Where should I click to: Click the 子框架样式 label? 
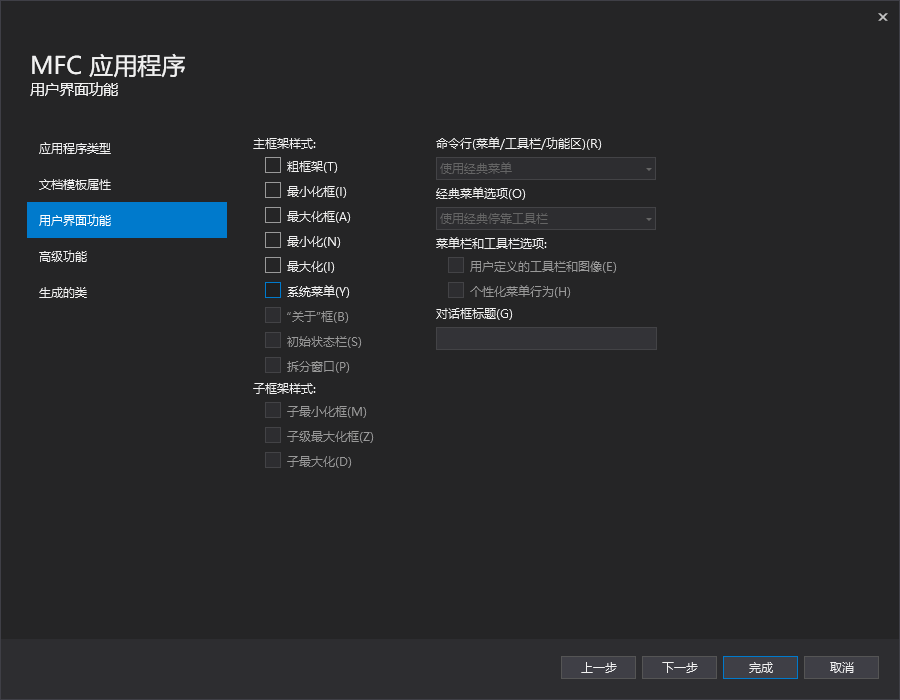285,389
